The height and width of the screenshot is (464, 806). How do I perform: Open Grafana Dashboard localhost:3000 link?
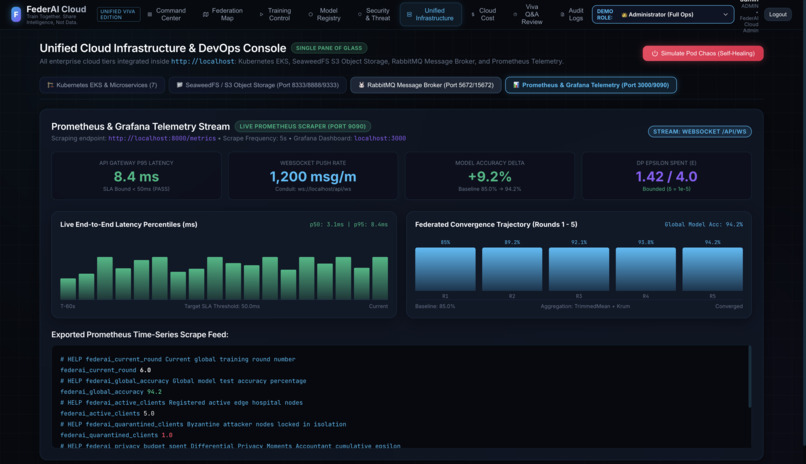pyautogui.click(x=380, y=139)
